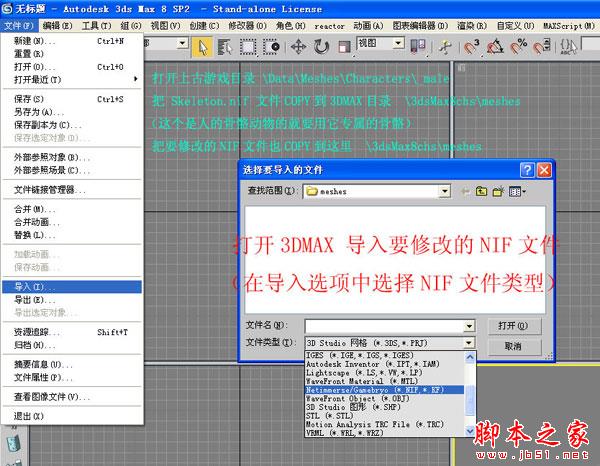Choose New (新建) in File menu

72,41
